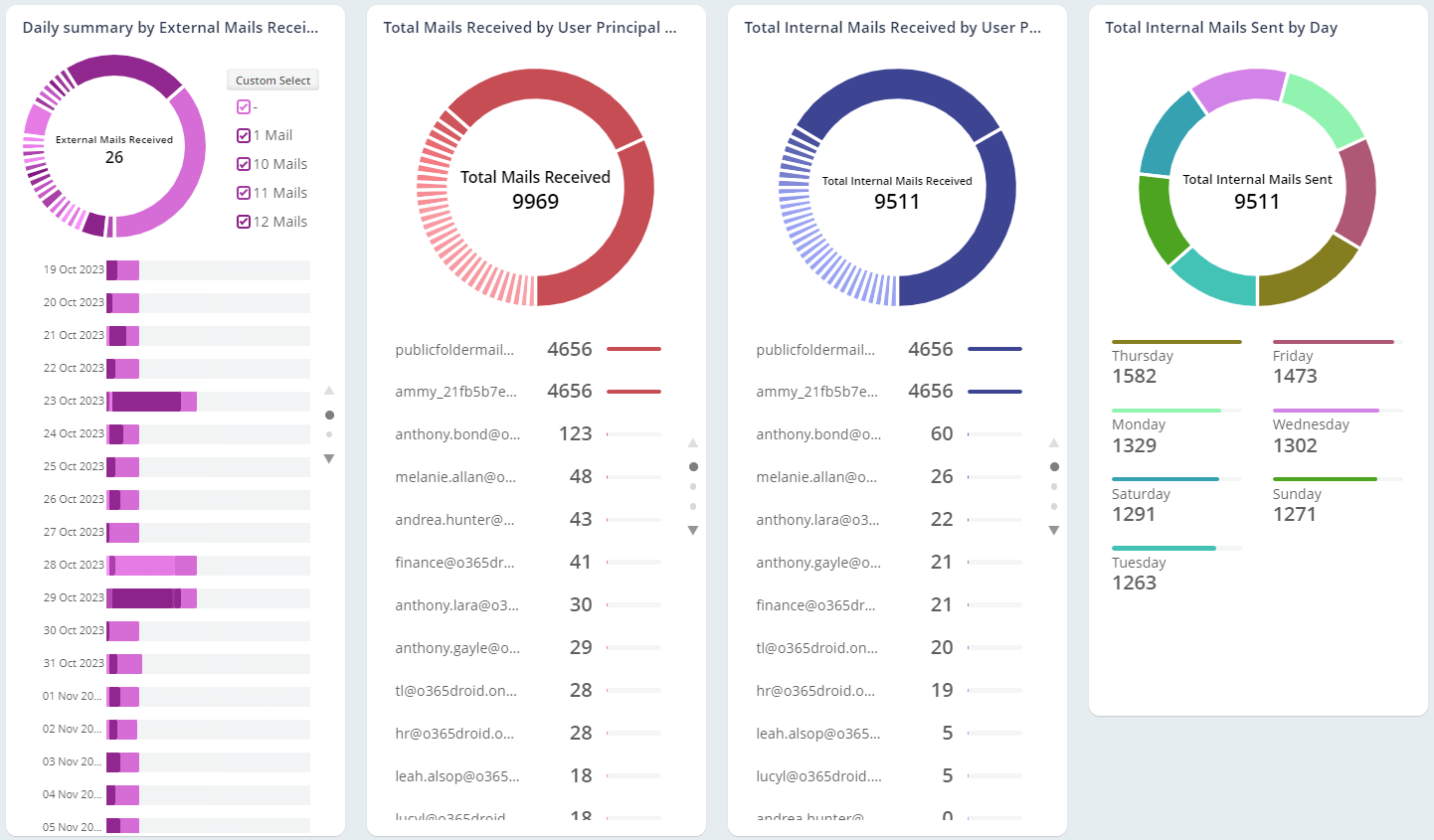This screenshot has height=840, width=1434.
Task: Click the up pagination arrow in Internal Mails Received list
Action: coord(1054,442)
